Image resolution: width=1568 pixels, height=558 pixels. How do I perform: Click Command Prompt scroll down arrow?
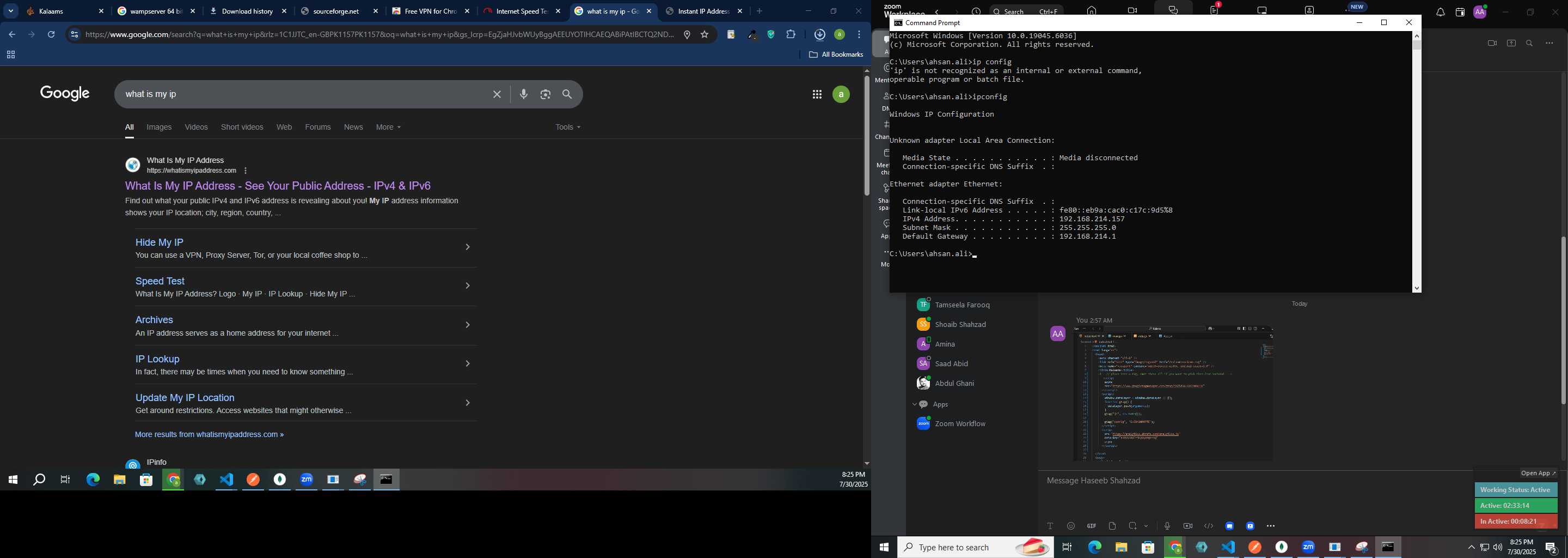(x=1417, y=288)
